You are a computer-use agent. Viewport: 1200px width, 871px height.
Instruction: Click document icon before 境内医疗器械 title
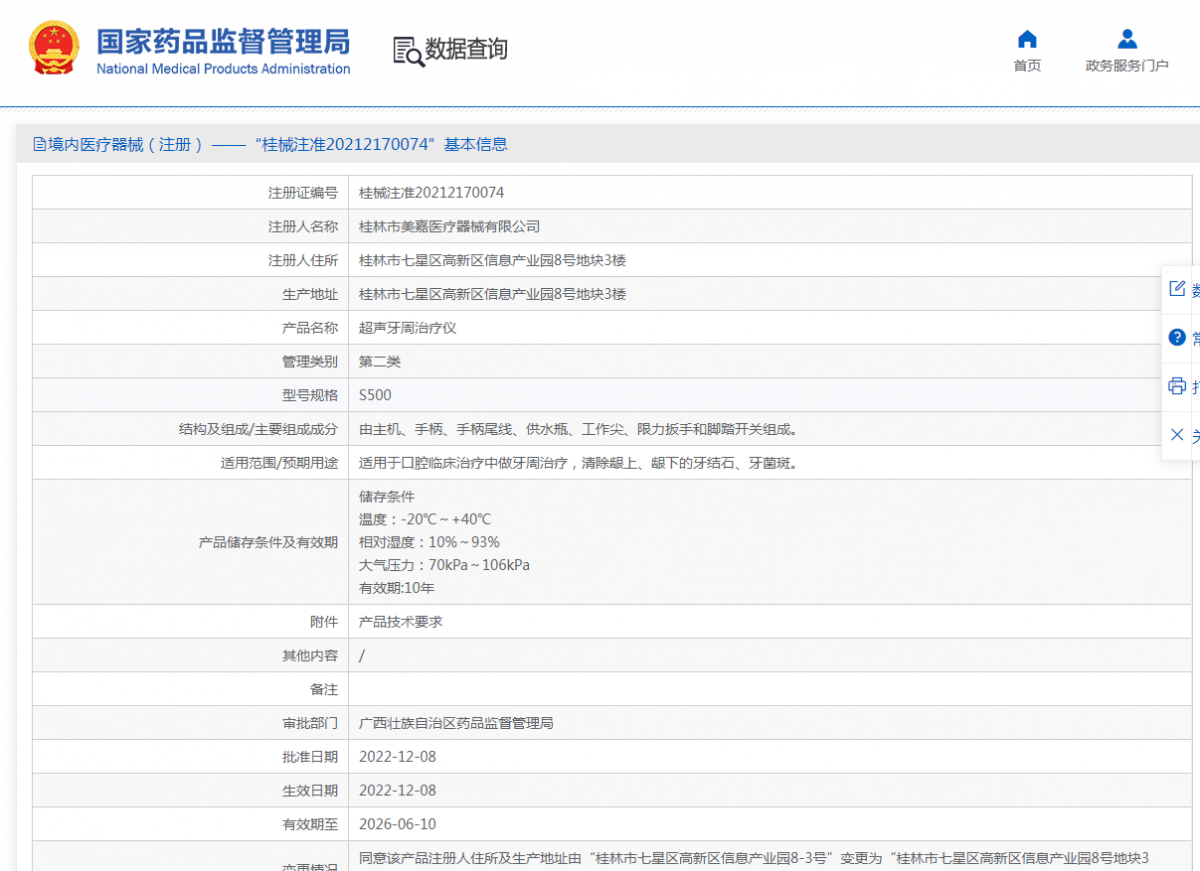40,144
